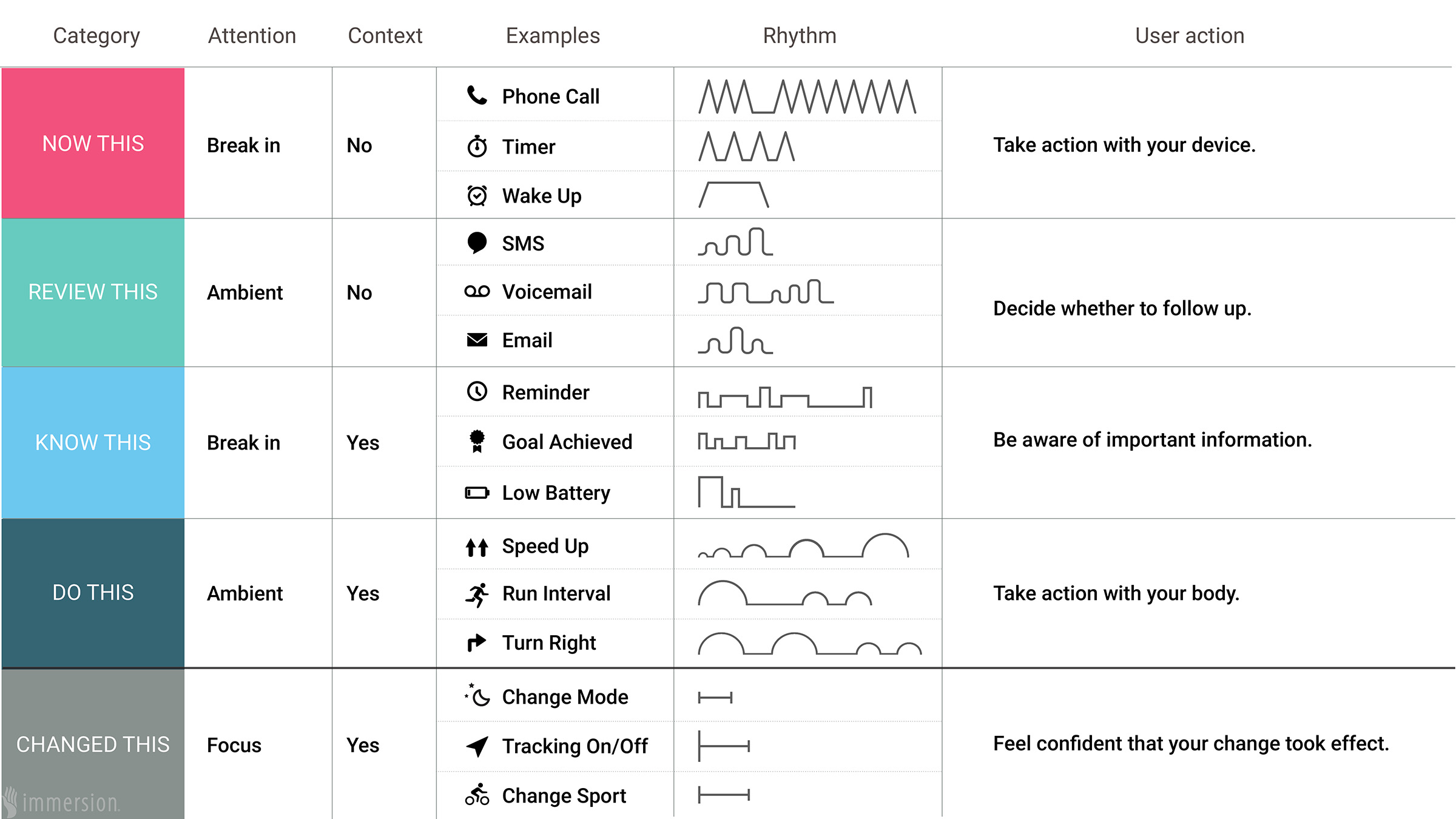Click the Turn Right arrow icon
The height and width of the screenshot is (819, 1456).
pos(477,642)
